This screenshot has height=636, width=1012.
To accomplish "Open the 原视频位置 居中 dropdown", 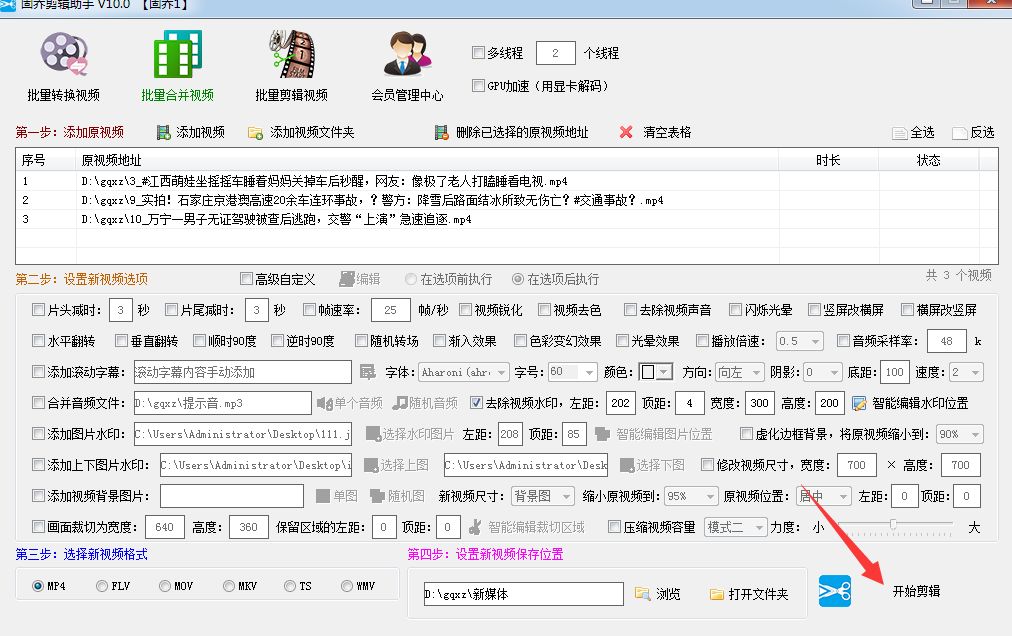I will point(824,496).
